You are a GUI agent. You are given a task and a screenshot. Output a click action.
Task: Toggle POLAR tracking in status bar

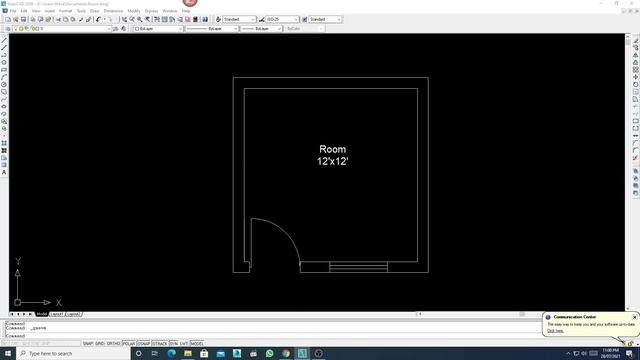pyautogui.click(x=129, y=344)
